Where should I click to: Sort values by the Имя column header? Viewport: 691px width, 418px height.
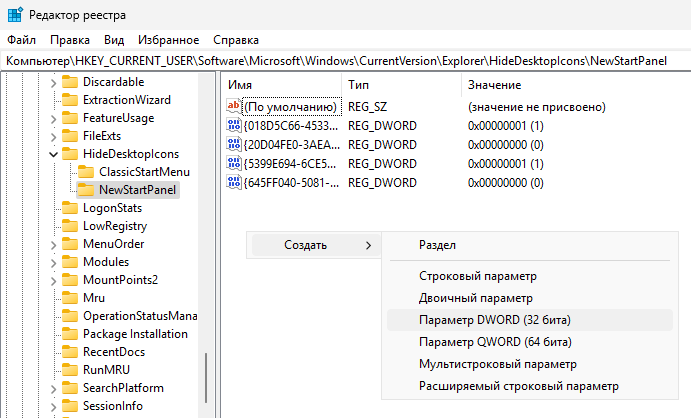click(x=280, y=85)
